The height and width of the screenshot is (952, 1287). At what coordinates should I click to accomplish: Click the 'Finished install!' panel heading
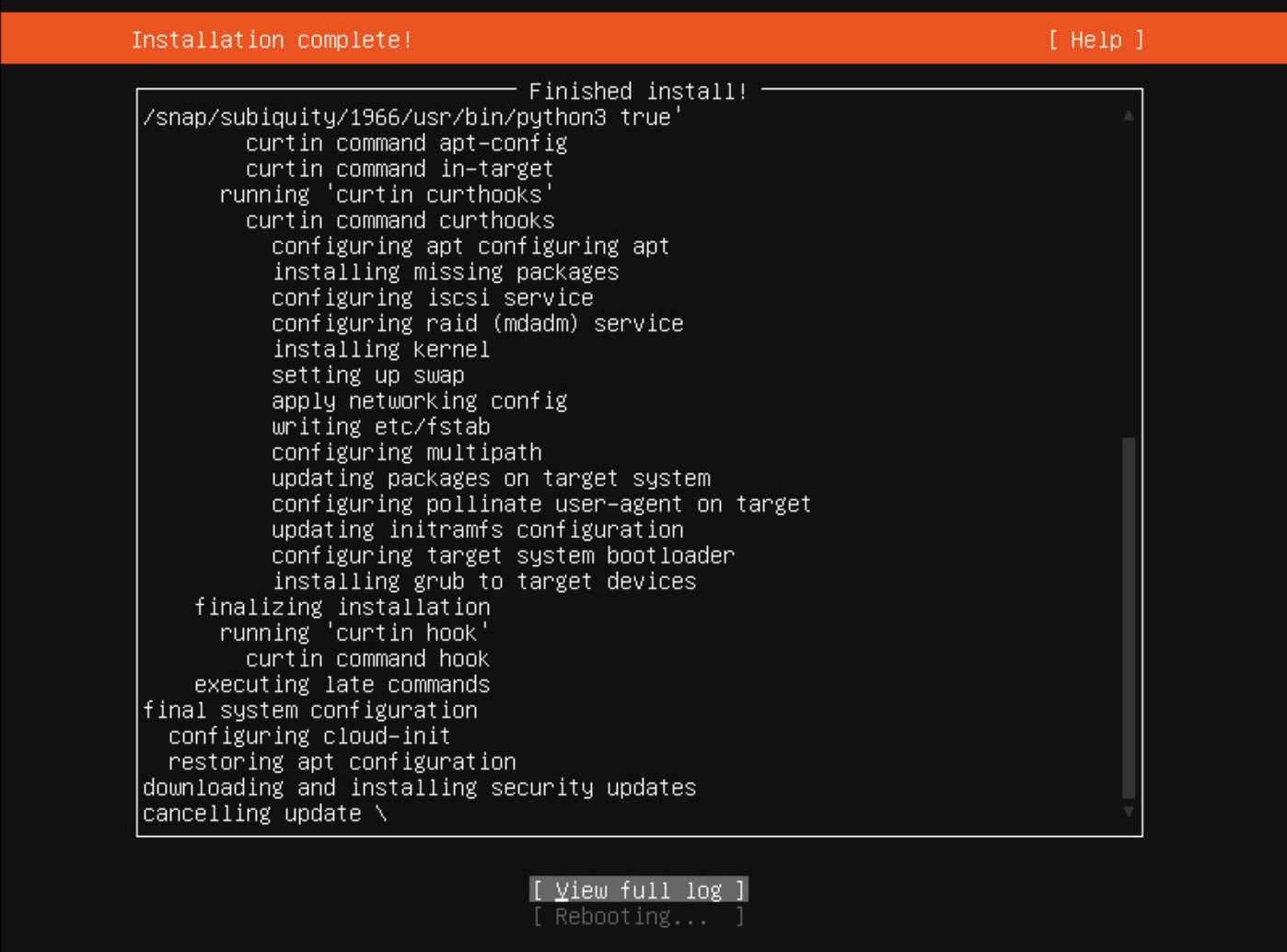[638, 91]
